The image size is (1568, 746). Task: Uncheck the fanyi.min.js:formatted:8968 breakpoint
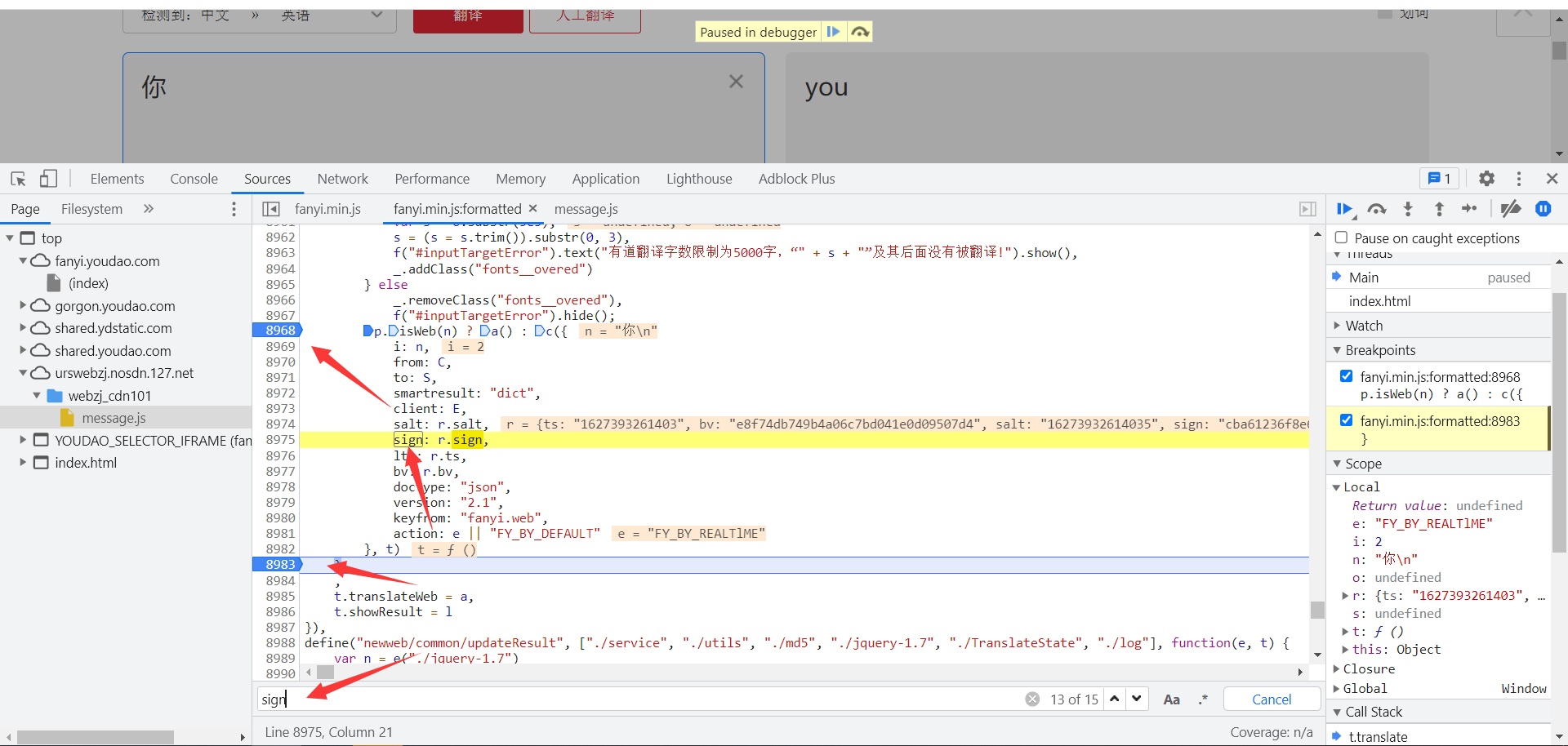(1346, 376)
